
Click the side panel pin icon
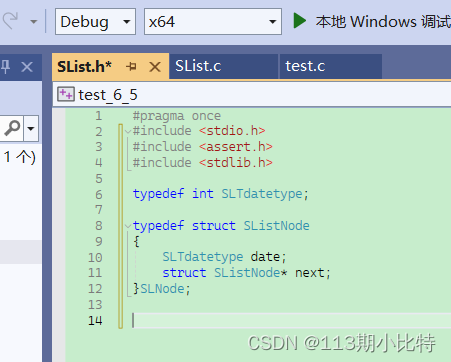coord(5,67)
